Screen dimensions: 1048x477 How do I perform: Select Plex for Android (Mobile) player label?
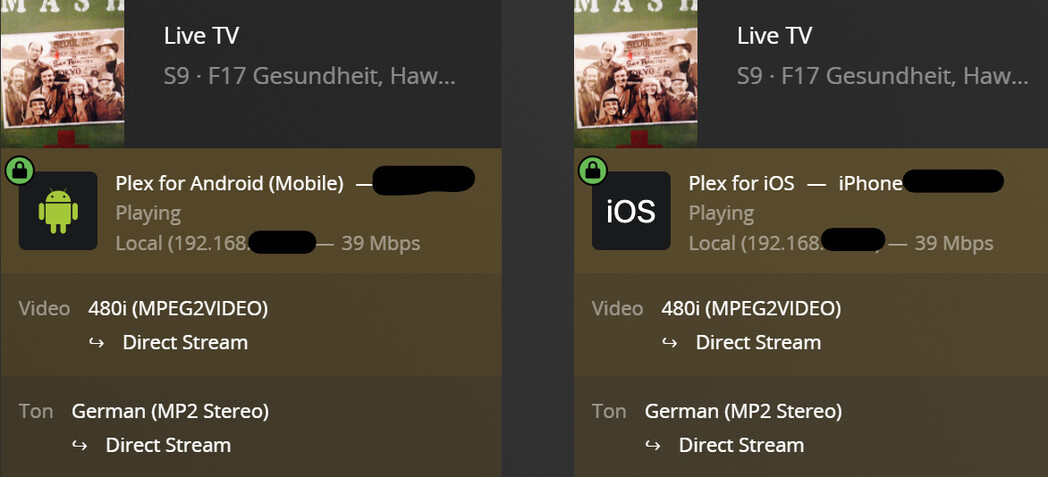point(229,183)
